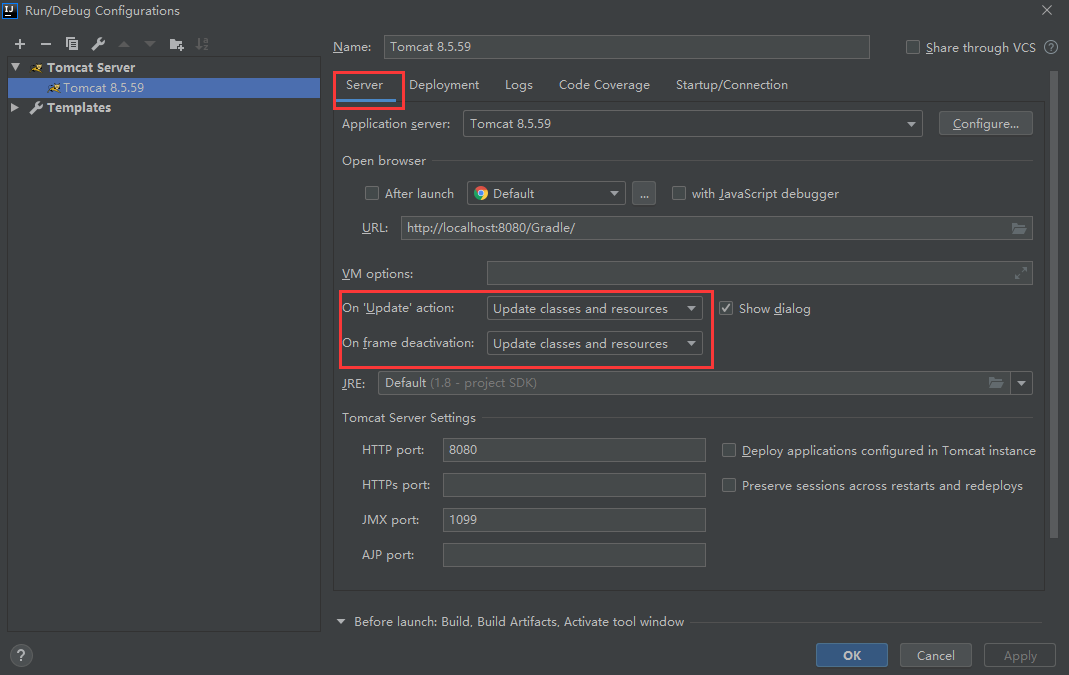Browse for JRE folder icon
The width and height of the screenshot is (1069, 675).
point(996,383)
